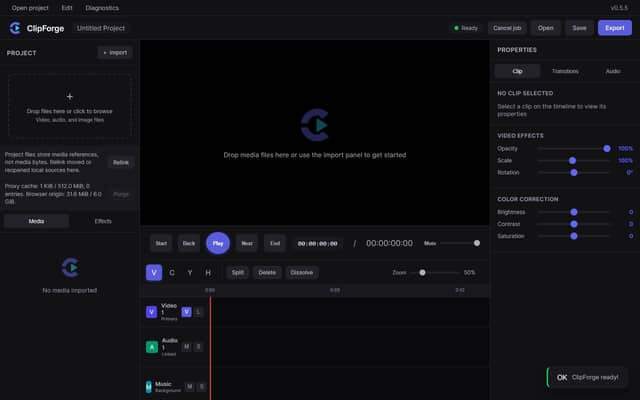
Task: Click the Saturation slider
Action: coord(573,236)
